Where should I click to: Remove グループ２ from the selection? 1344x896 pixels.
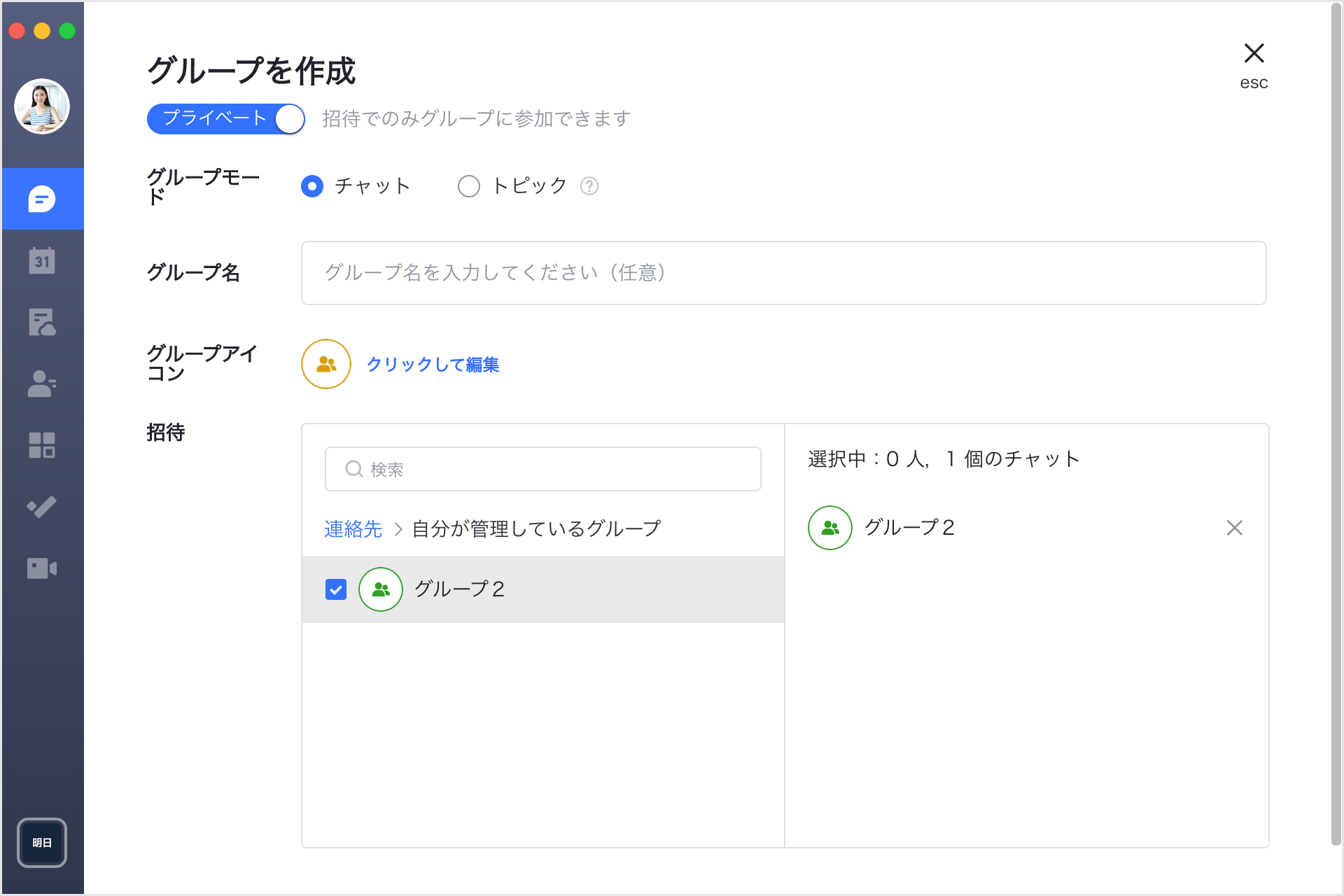[x=1235, y=528]
